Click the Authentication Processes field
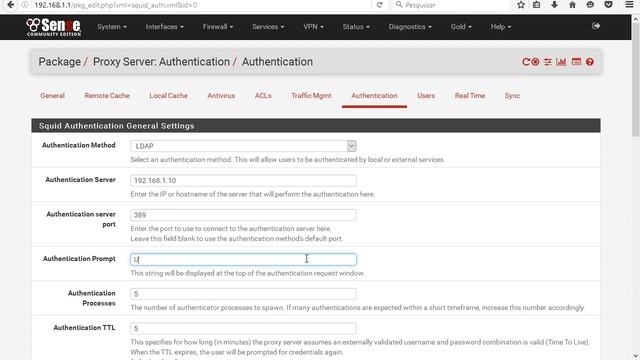Image resolution: width=640 pixels, height=360 pixels. 243,294
